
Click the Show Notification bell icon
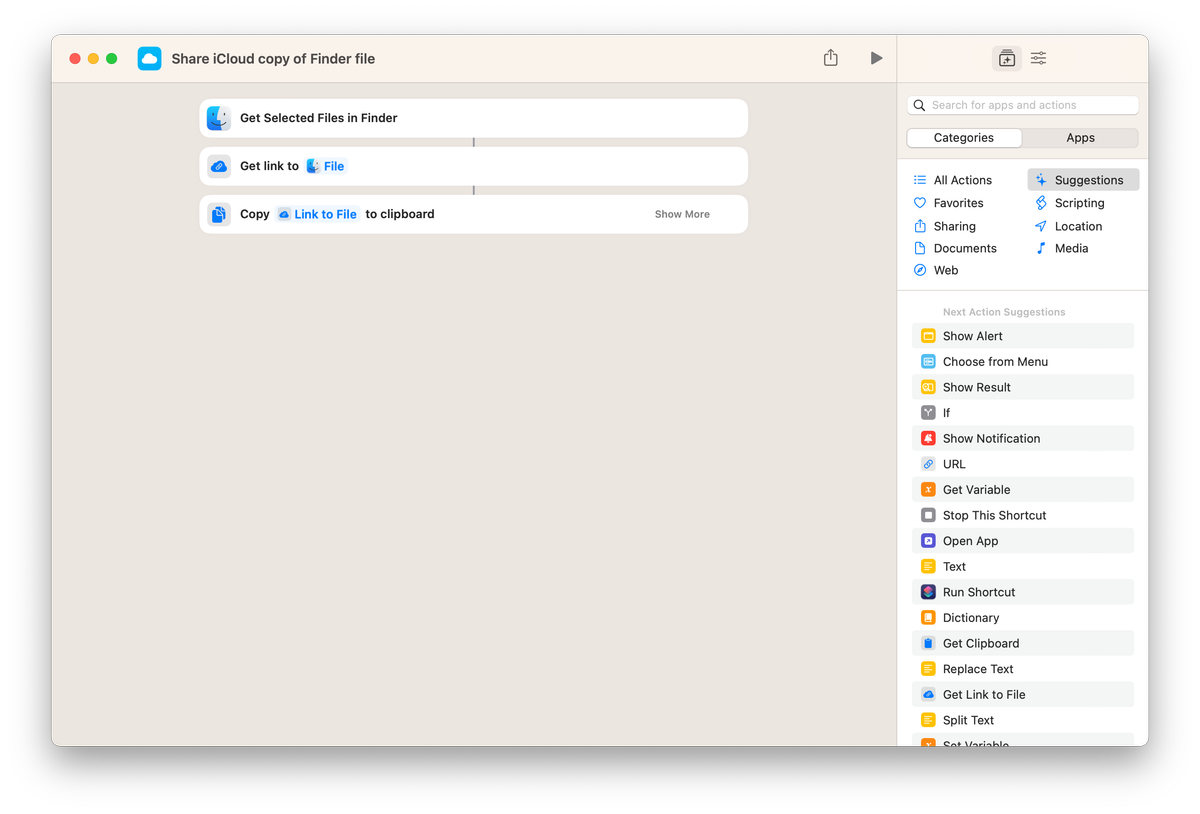928,438
